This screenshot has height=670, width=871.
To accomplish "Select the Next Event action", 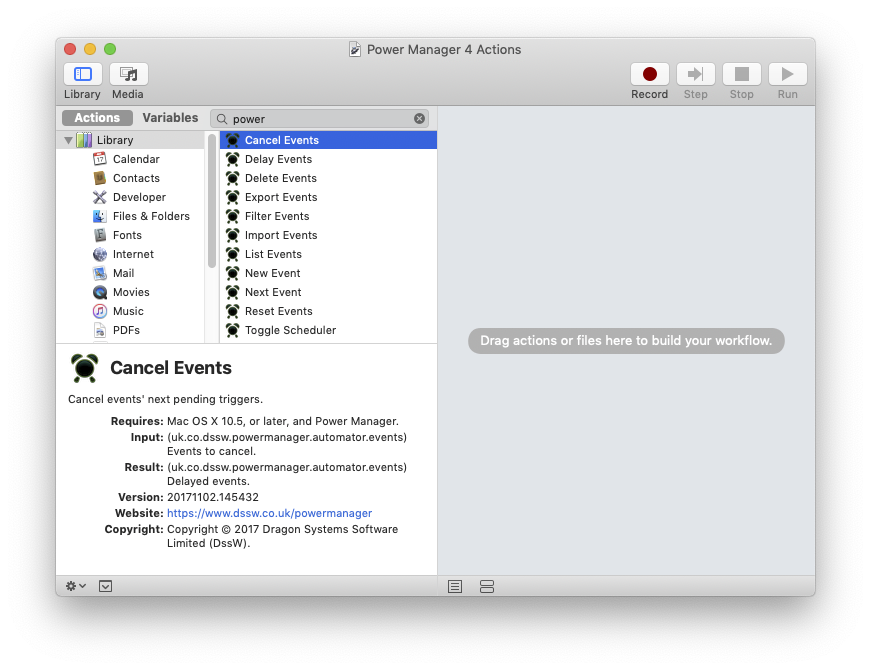I will click(328, 292).
